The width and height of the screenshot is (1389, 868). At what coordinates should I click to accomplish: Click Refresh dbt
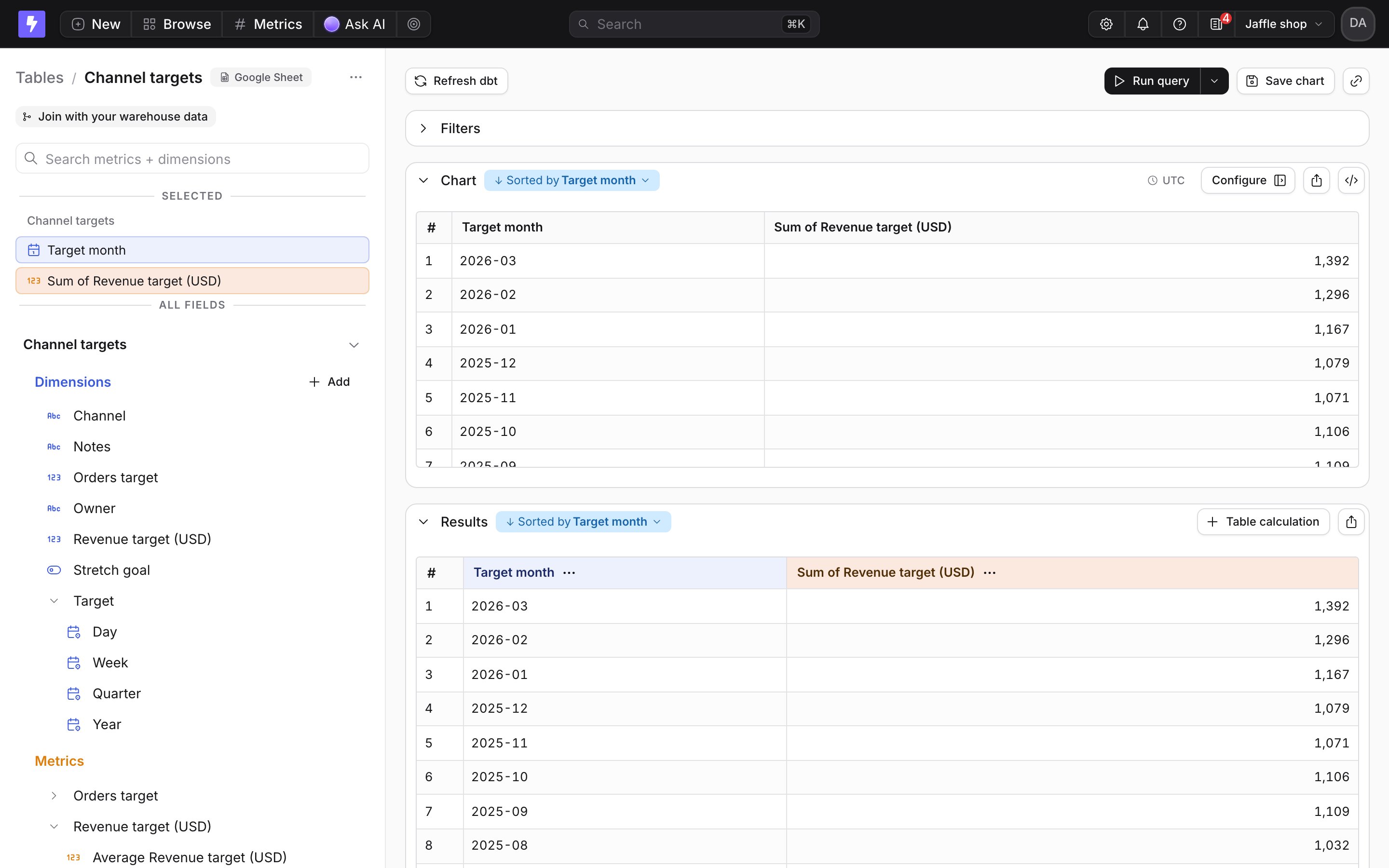point(456,81)
